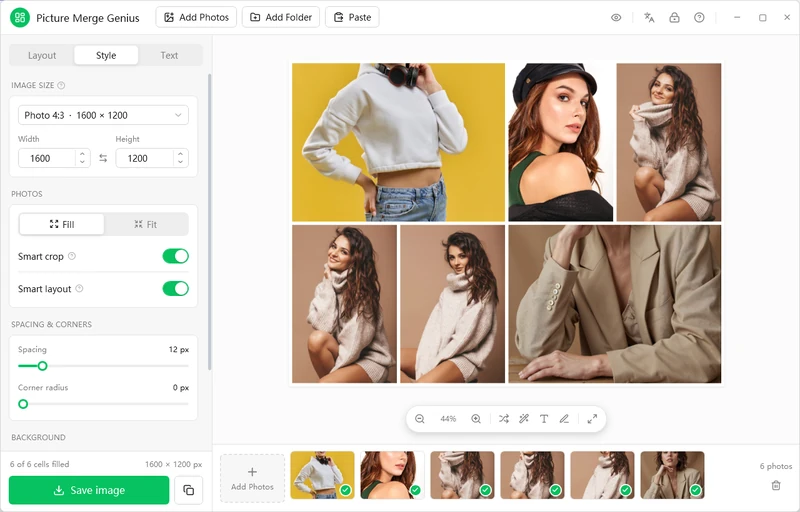Switch to the Style tab
This screenshot has height=512, width=800.
106,55
